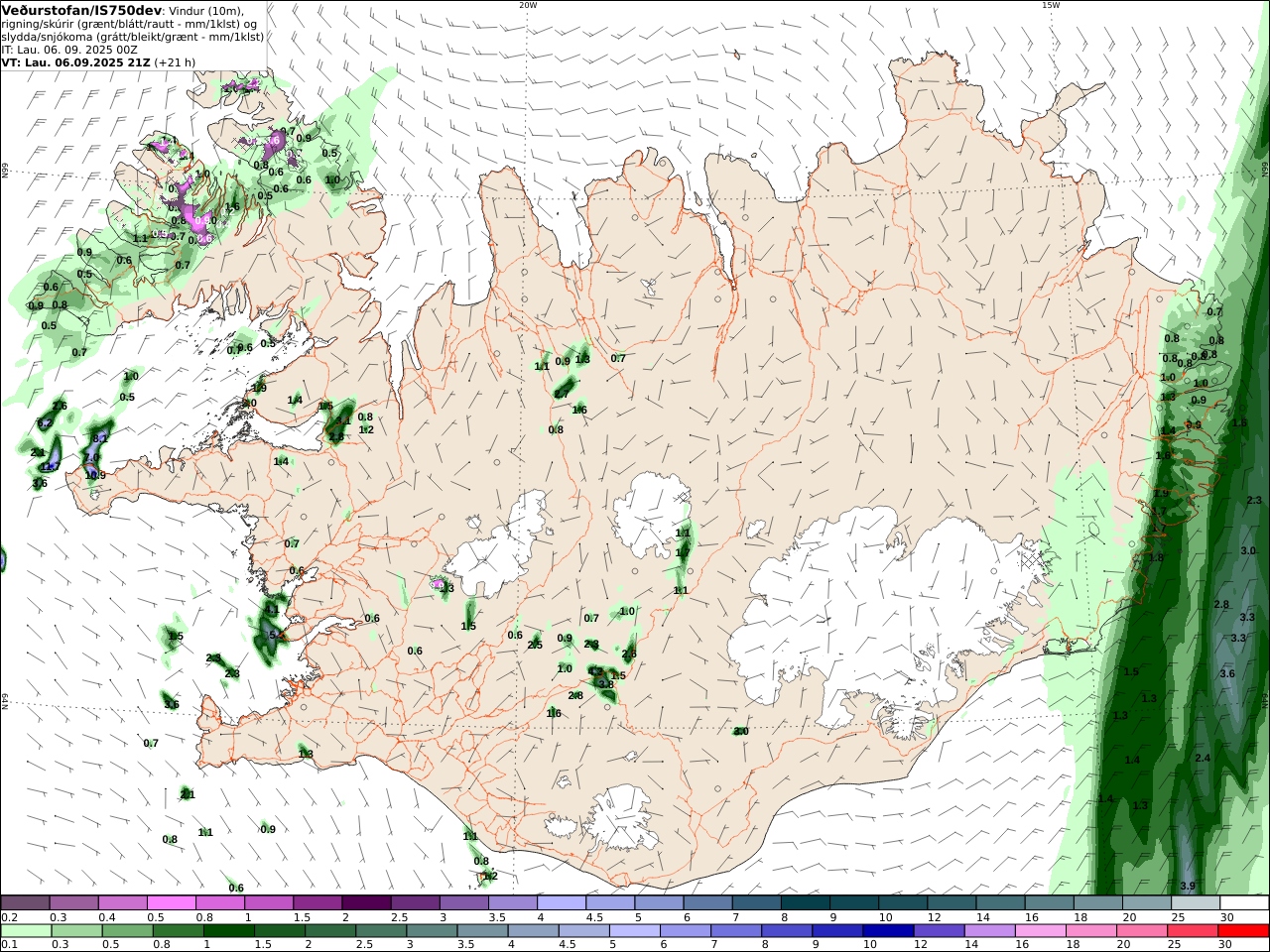Click the darkest purple 2 snow legend swatch

tap(366, 903)
